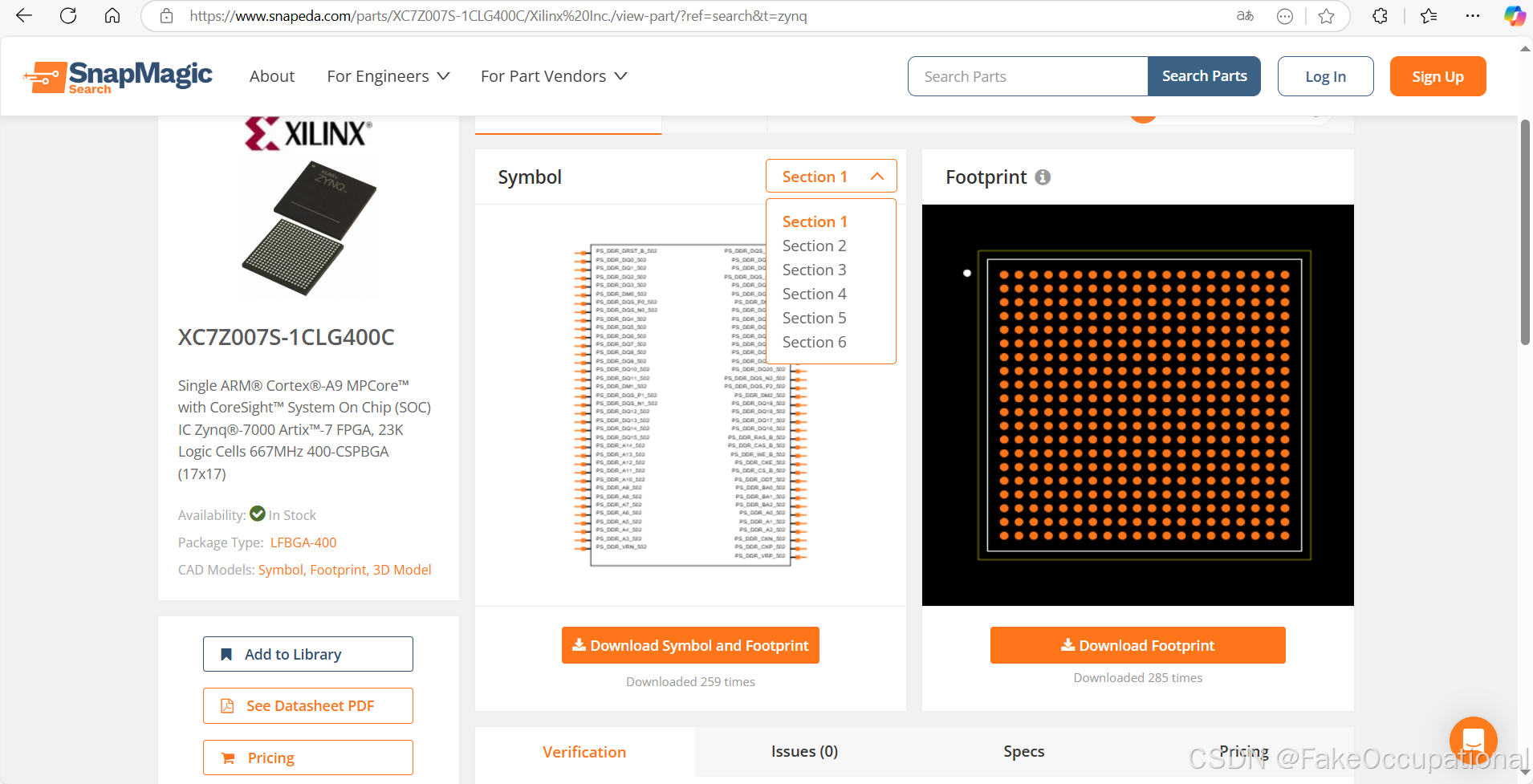Open the browser home page icon

click(112, 15)
